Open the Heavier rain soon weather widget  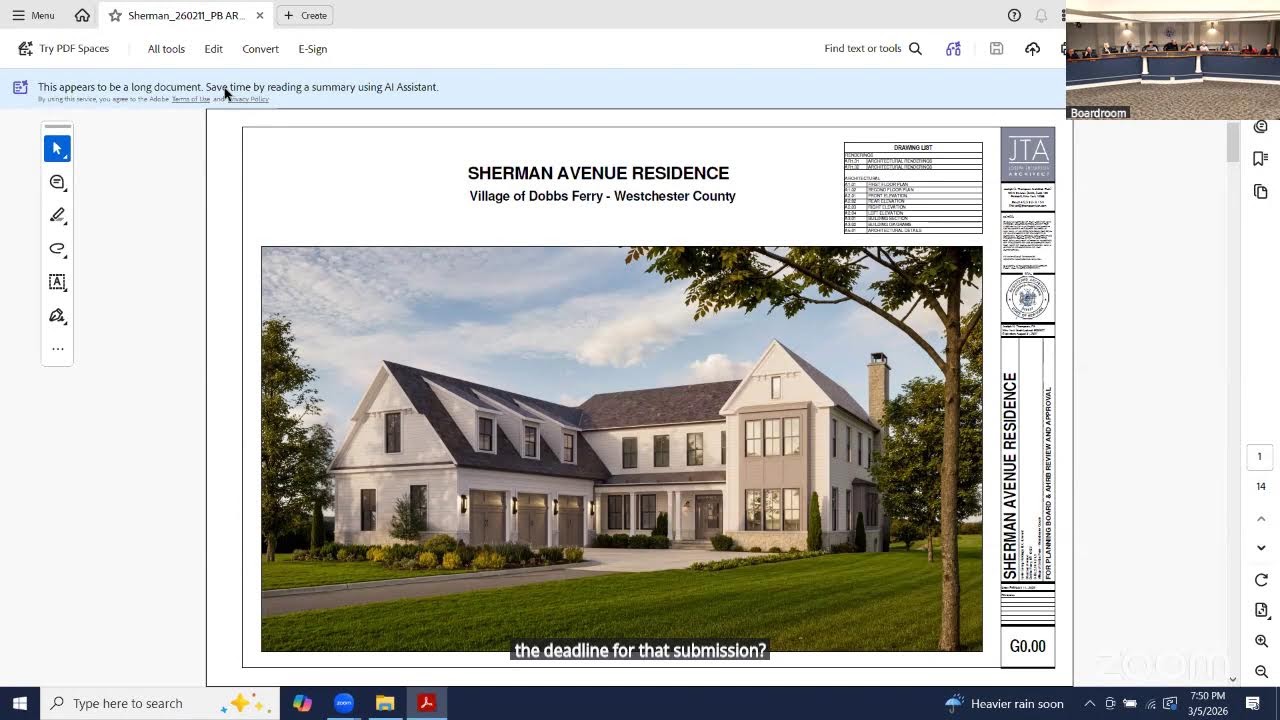tap(1005, 703)
